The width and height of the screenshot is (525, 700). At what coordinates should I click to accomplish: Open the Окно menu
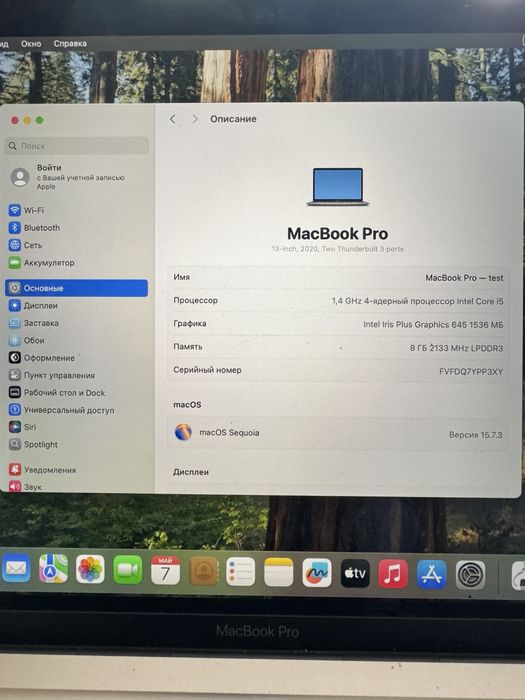(31, 44)
